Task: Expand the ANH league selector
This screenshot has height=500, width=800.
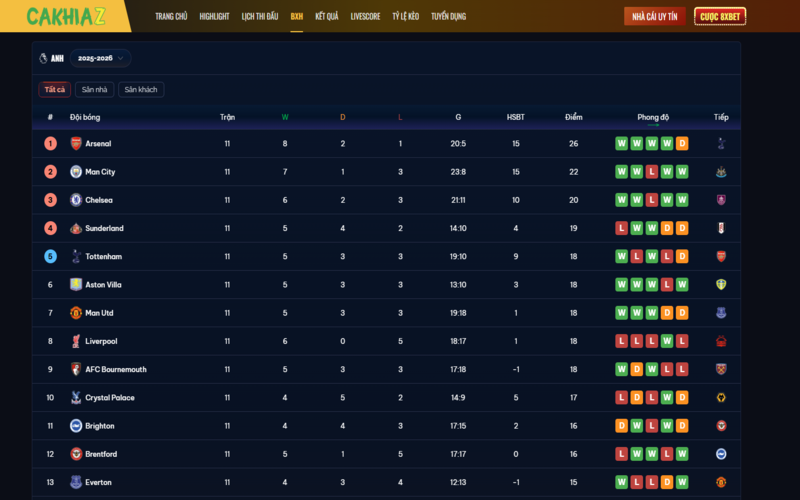Action: 51,58
